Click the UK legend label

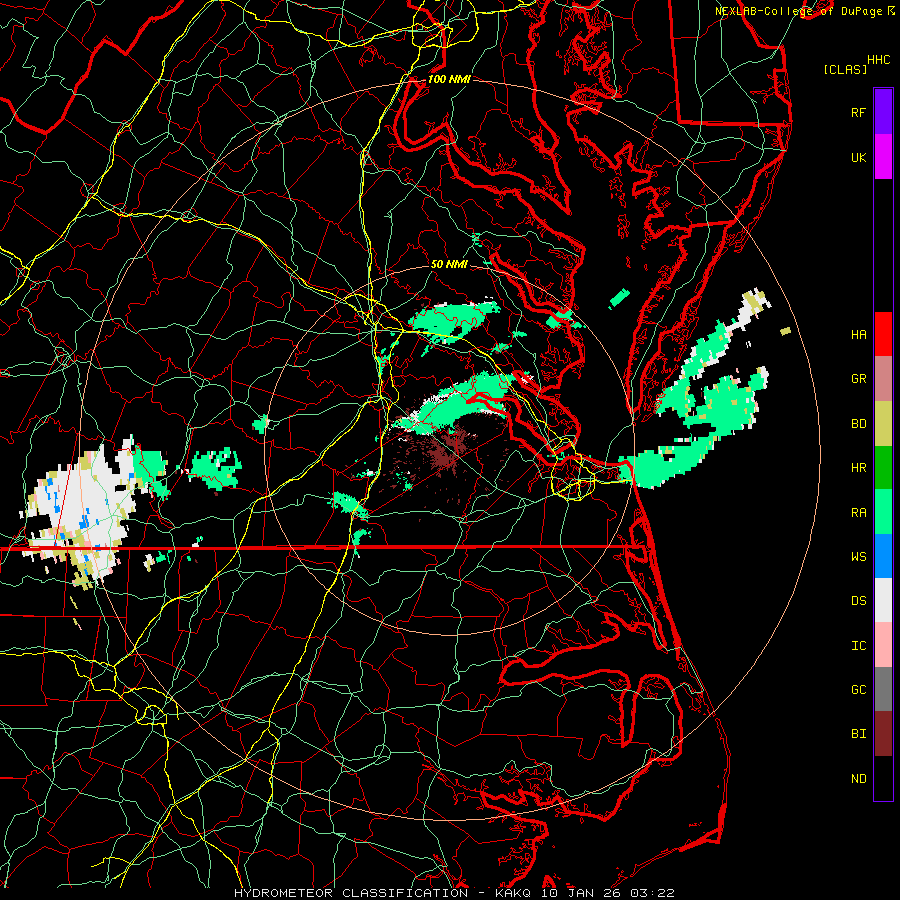pyautogui.click(x=858, y=157)
